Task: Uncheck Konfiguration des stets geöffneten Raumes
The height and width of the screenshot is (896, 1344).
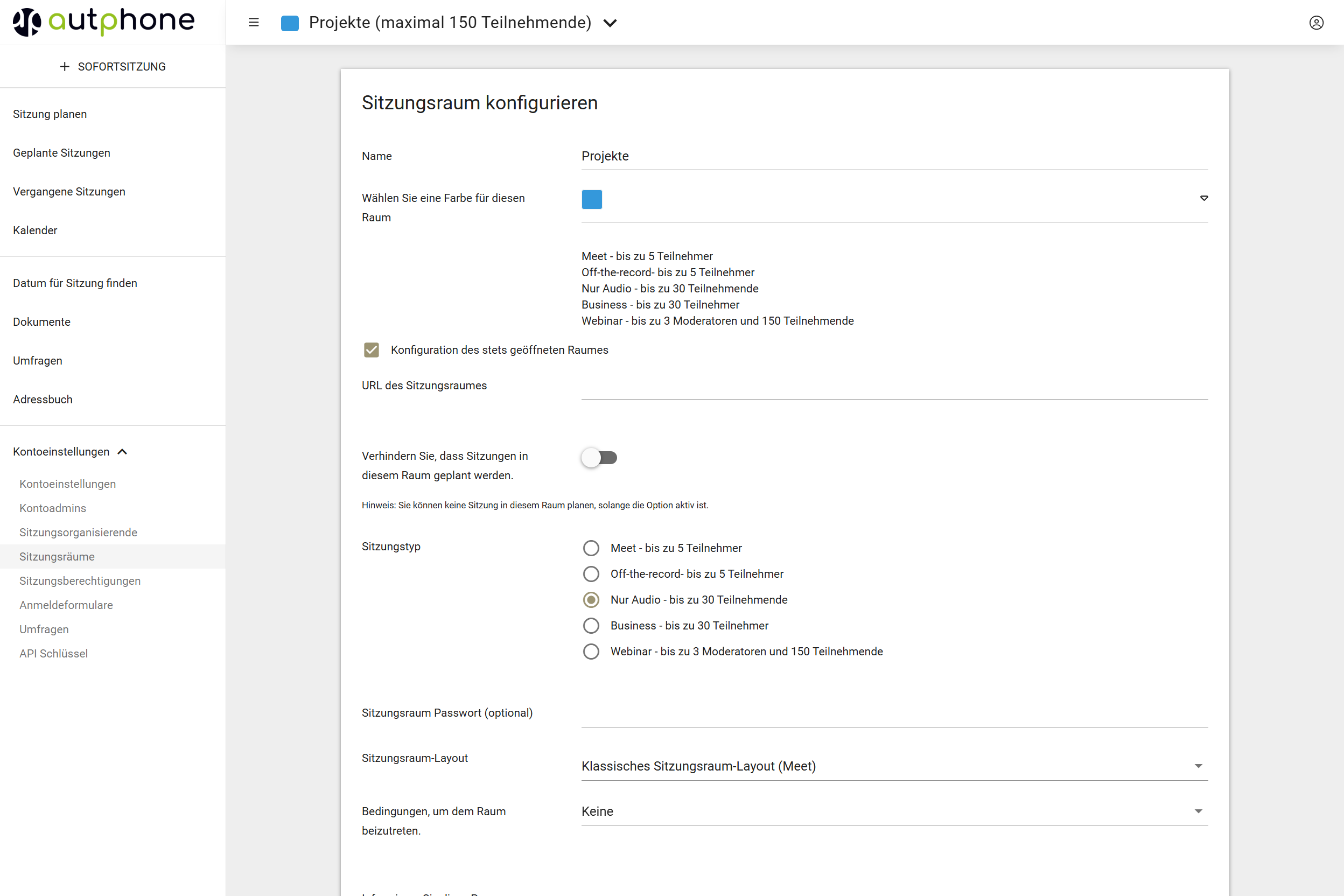Action: tap(372, 349)
